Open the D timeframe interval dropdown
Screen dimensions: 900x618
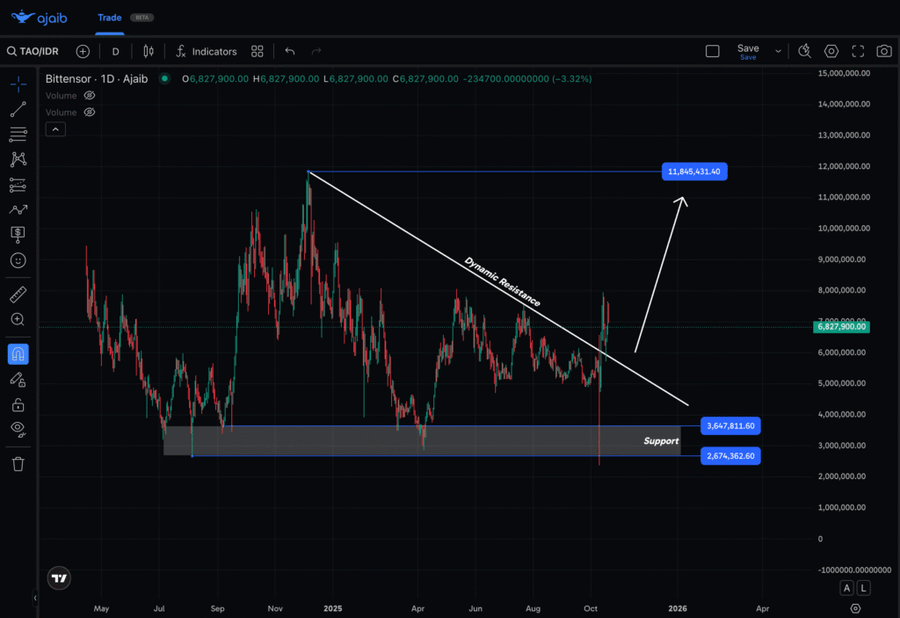point(116,51)
